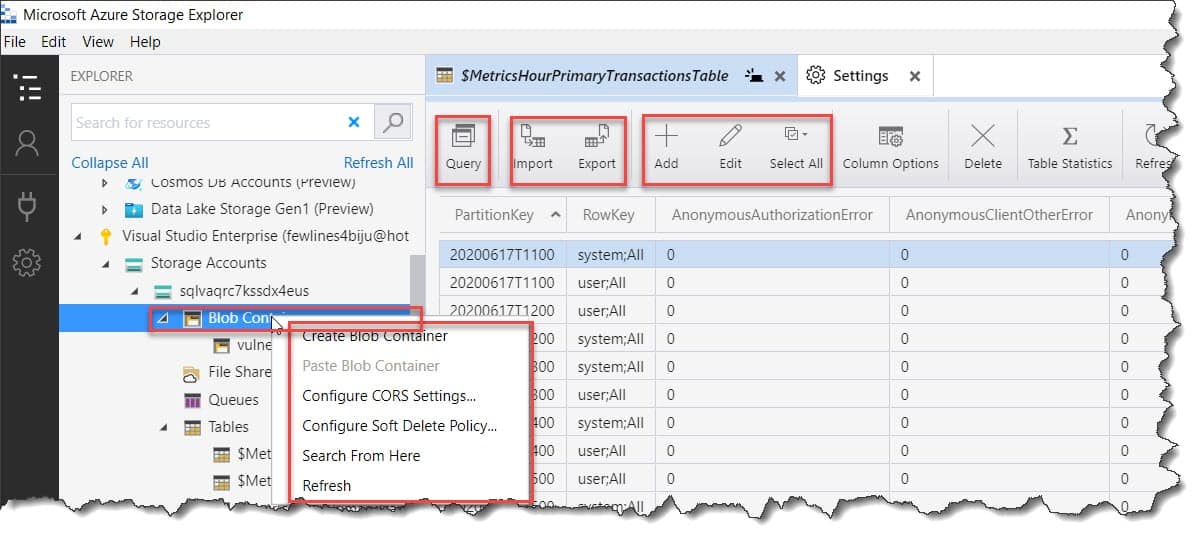This screenshot has height=541, width=1202.
Task: Expand Data Lake Storage Gen1 node
Action: (x=107, y=209)
